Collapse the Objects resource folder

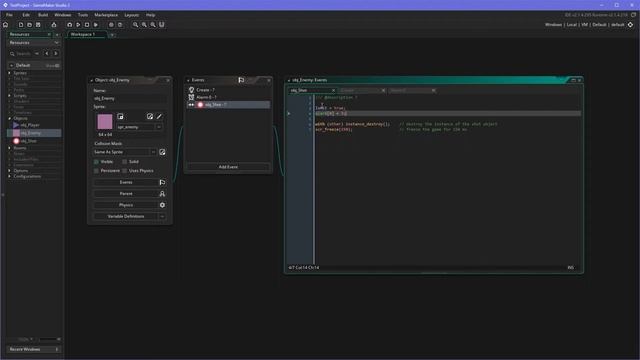[x=9, y=118]
